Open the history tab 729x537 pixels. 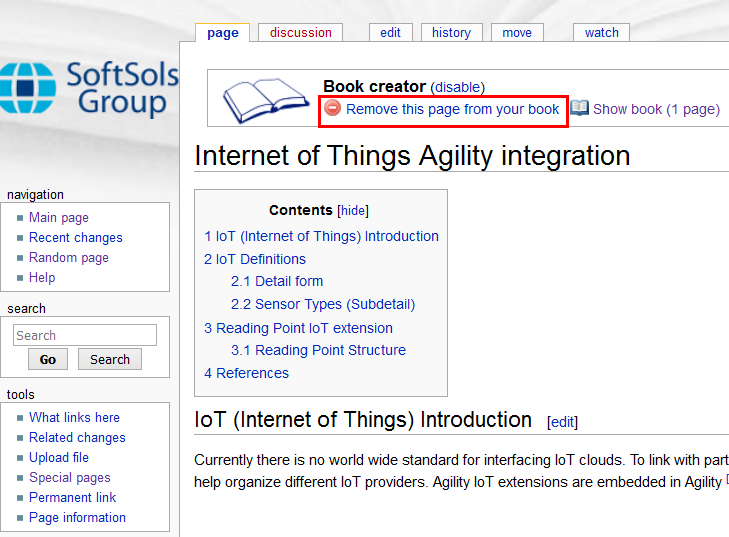coord(451,33)
